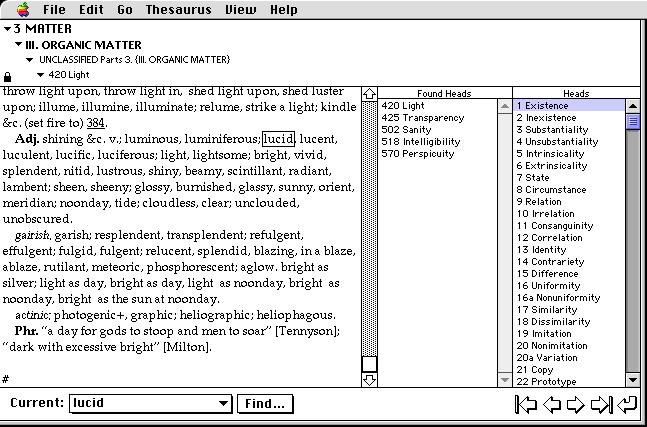Select 6 Extrinsicality head
Image resolution: width=647 pixels, height=427 pixels.
point(569,165)
